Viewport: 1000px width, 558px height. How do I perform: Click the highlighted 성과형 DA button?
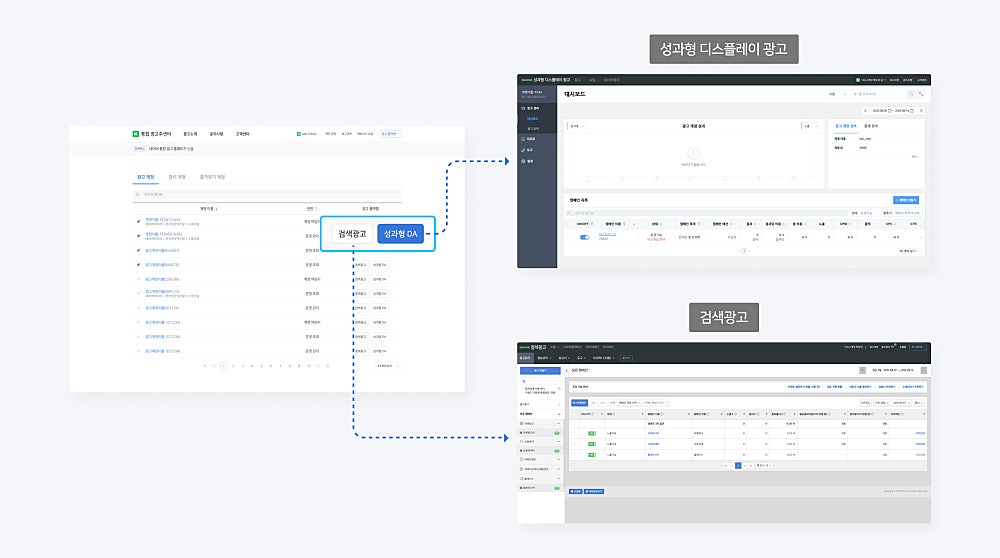click(x=401, y=233)
